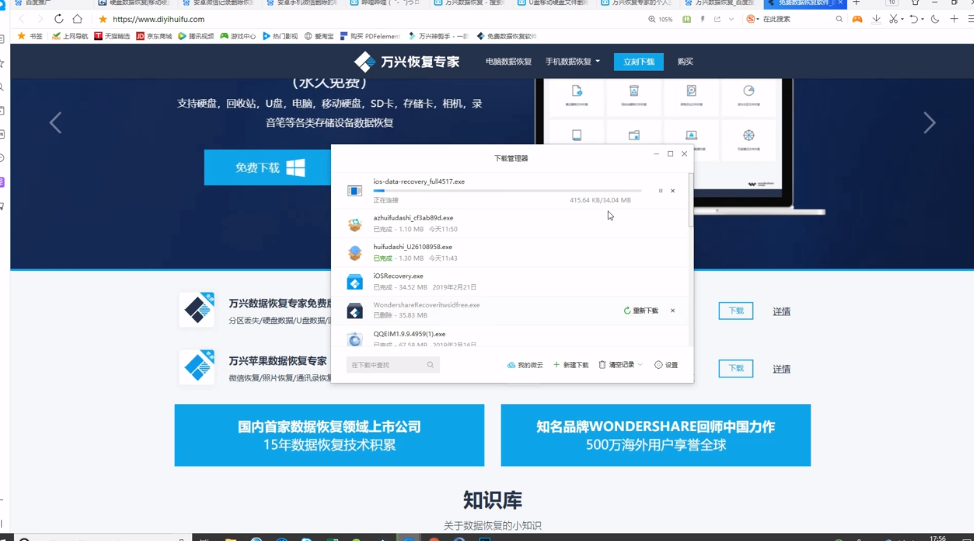Click the URL www.diyihuifu.com address field

point(158,19)
